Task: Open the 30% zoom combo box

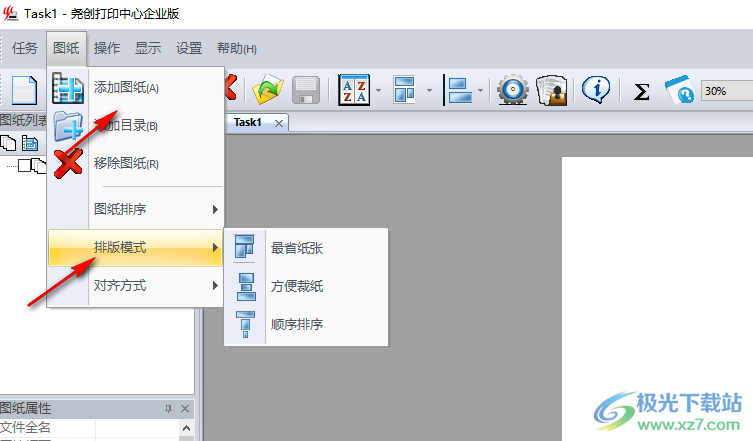Action: click(x=727, y=91)
